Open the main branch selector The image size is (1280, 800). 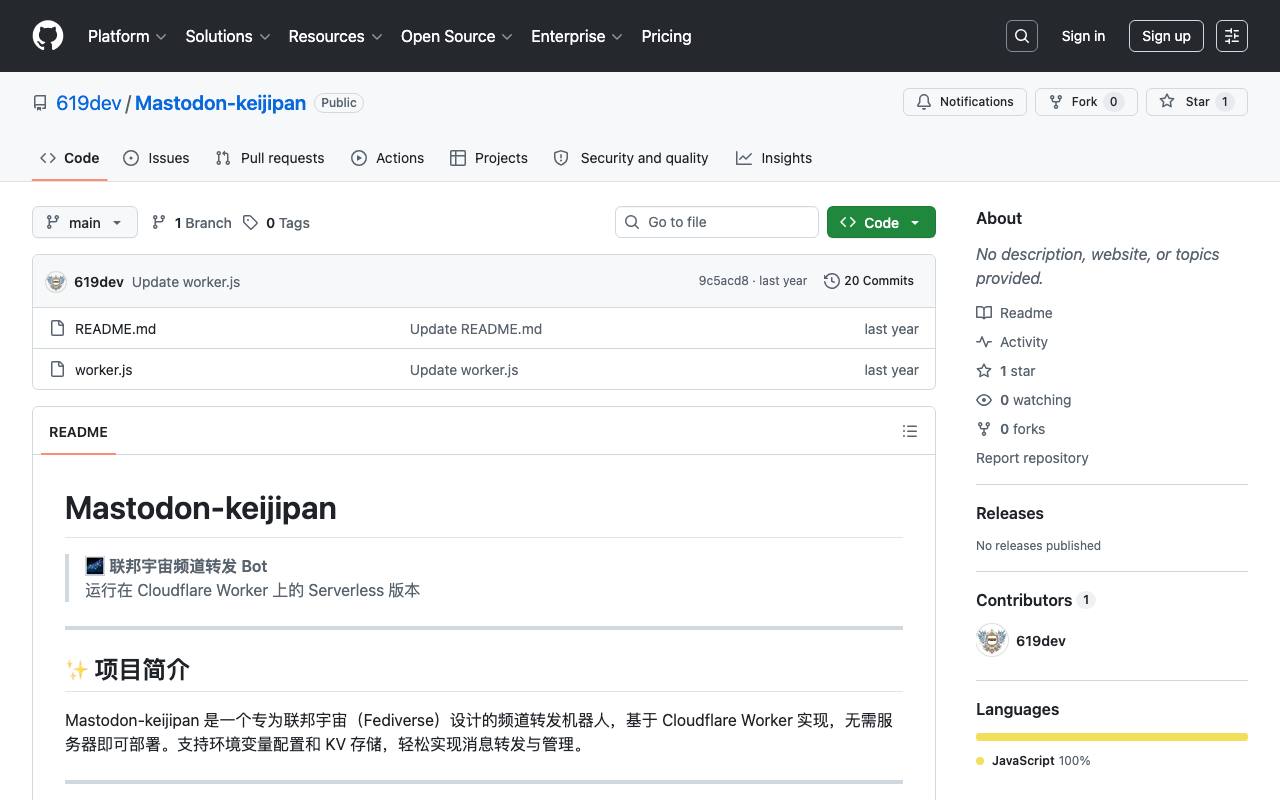click(85, 222)
